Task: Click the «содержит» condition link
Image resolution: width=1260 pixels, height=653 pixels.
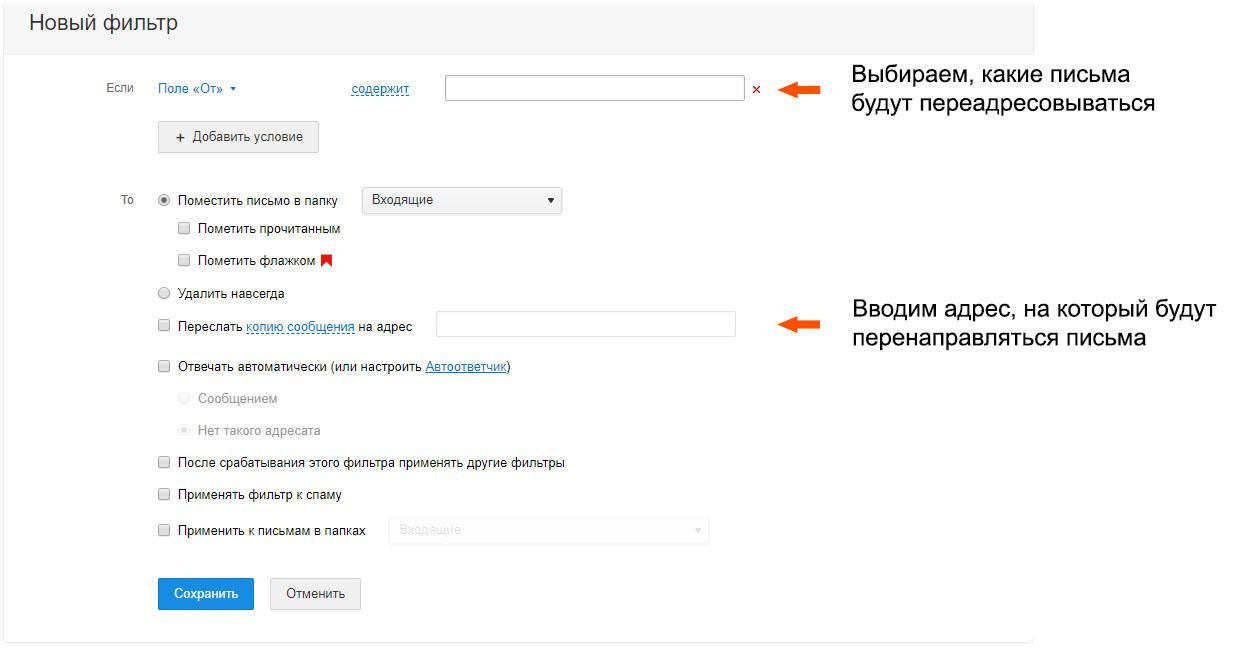Action: (380, 89)
